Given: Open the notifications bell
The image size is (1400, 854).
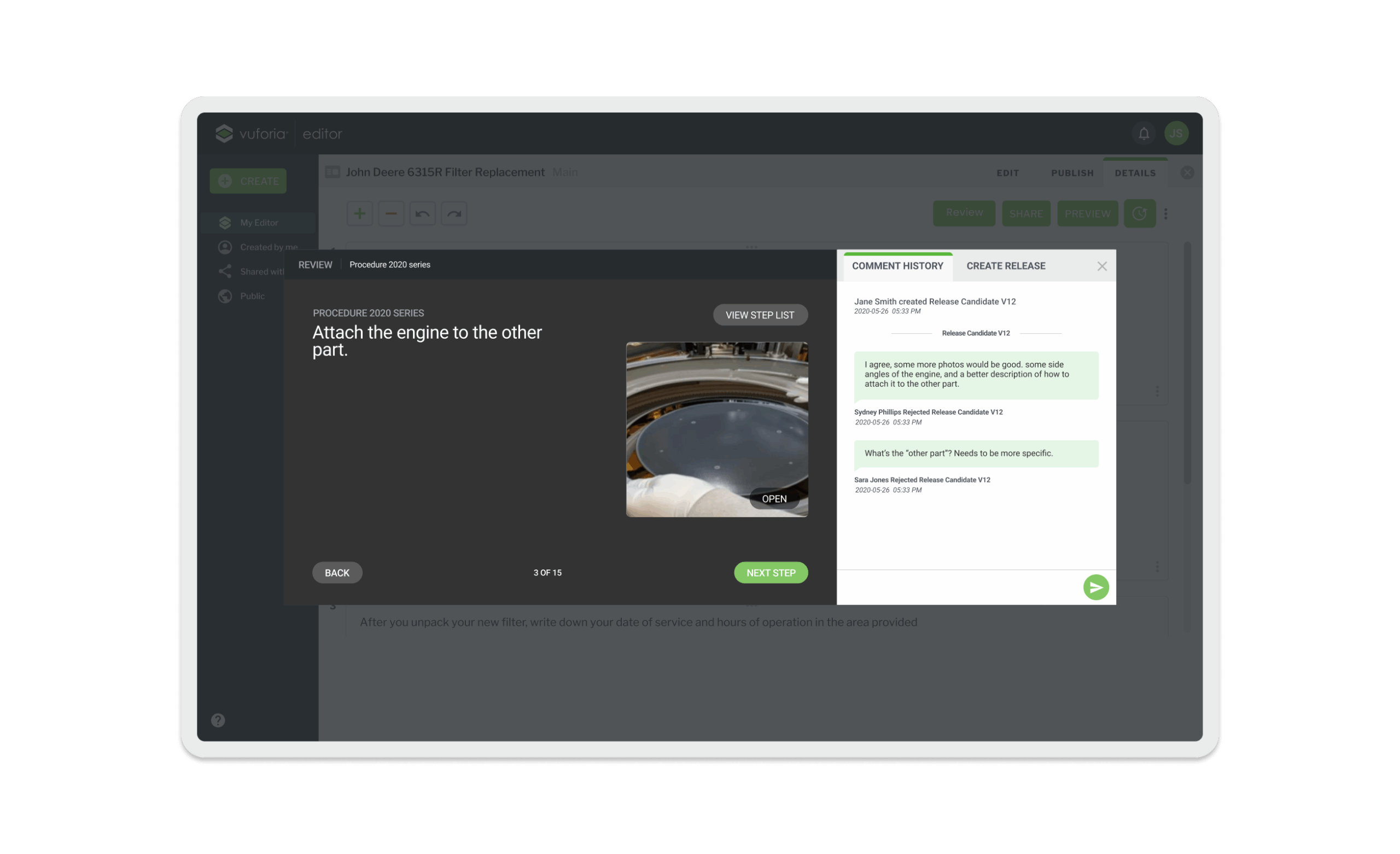Looking at the screenshot, I should (1143, 133).
